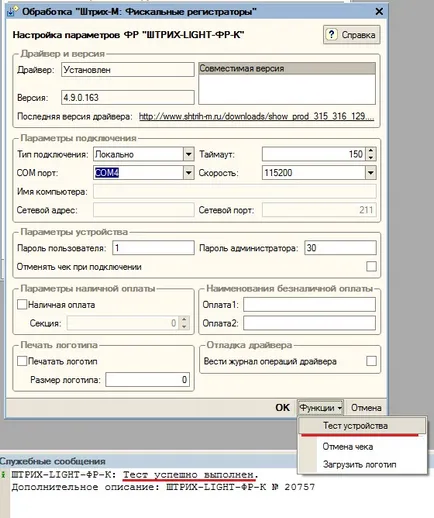Open the Скорость dropdown arrow
434x518 pixels.
pyautogui.click(x=370, y=173)
